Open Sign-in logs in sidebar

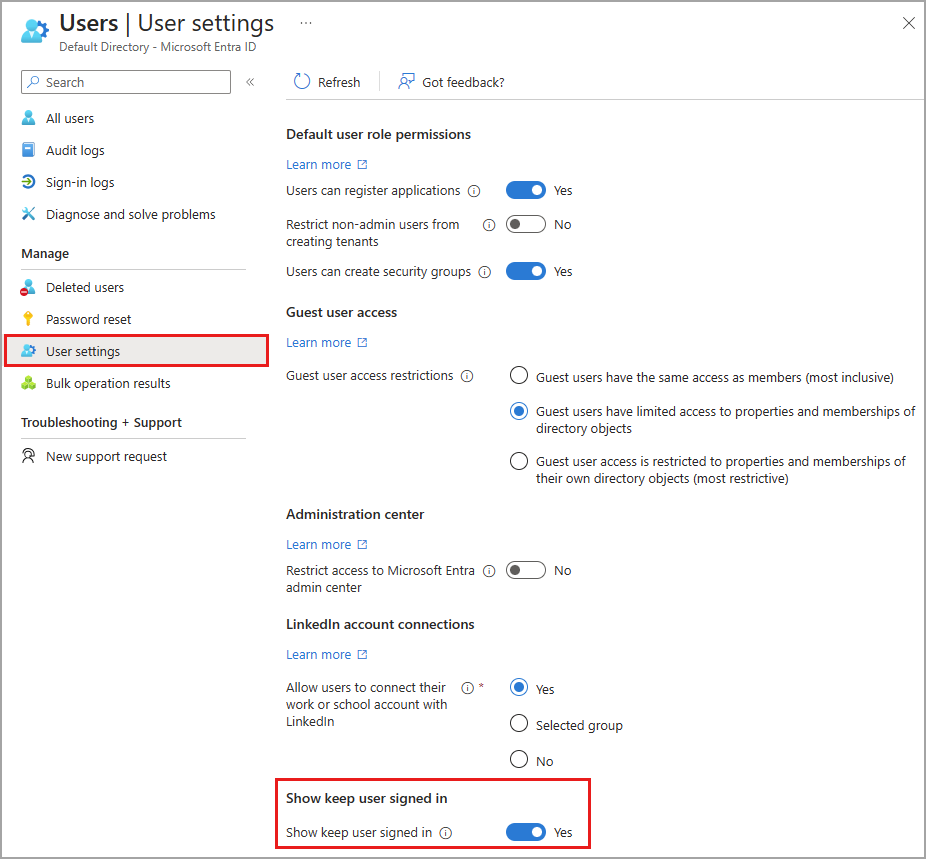[80, 182]
